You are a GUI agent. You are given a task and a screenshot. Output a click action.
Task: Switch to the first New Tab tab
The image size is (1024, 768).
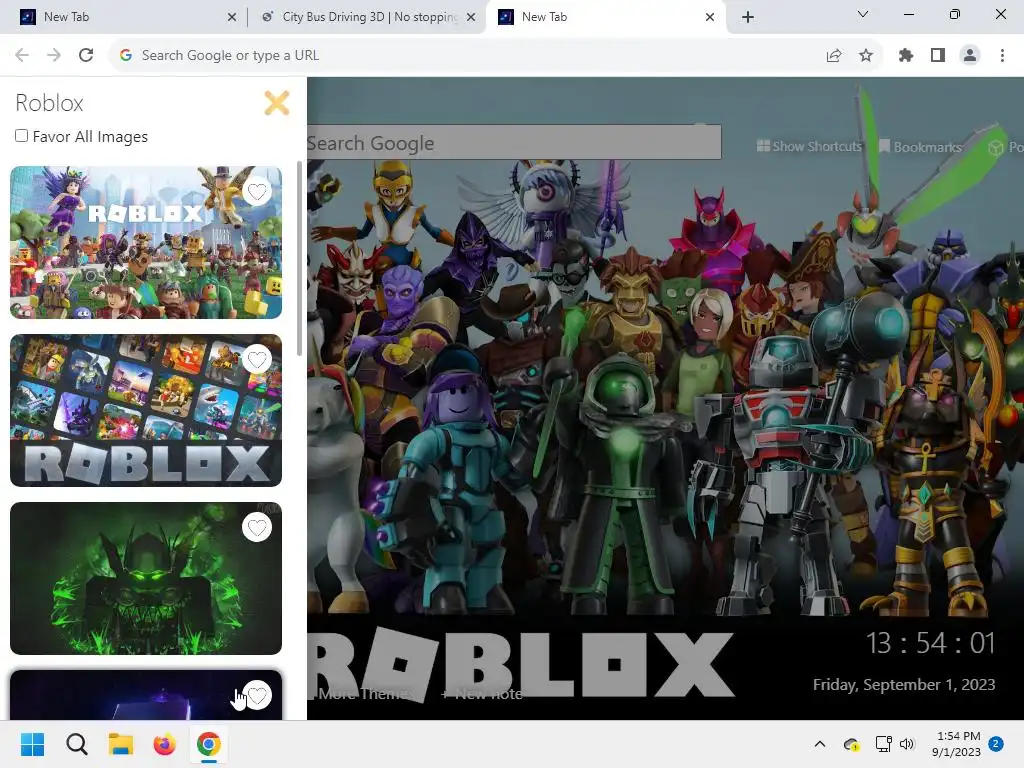[x=123, y=17]
